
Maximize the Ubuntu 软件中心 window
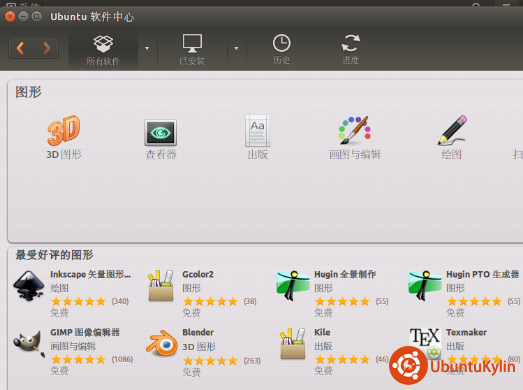pyautogui.click(x=37, y=16)
